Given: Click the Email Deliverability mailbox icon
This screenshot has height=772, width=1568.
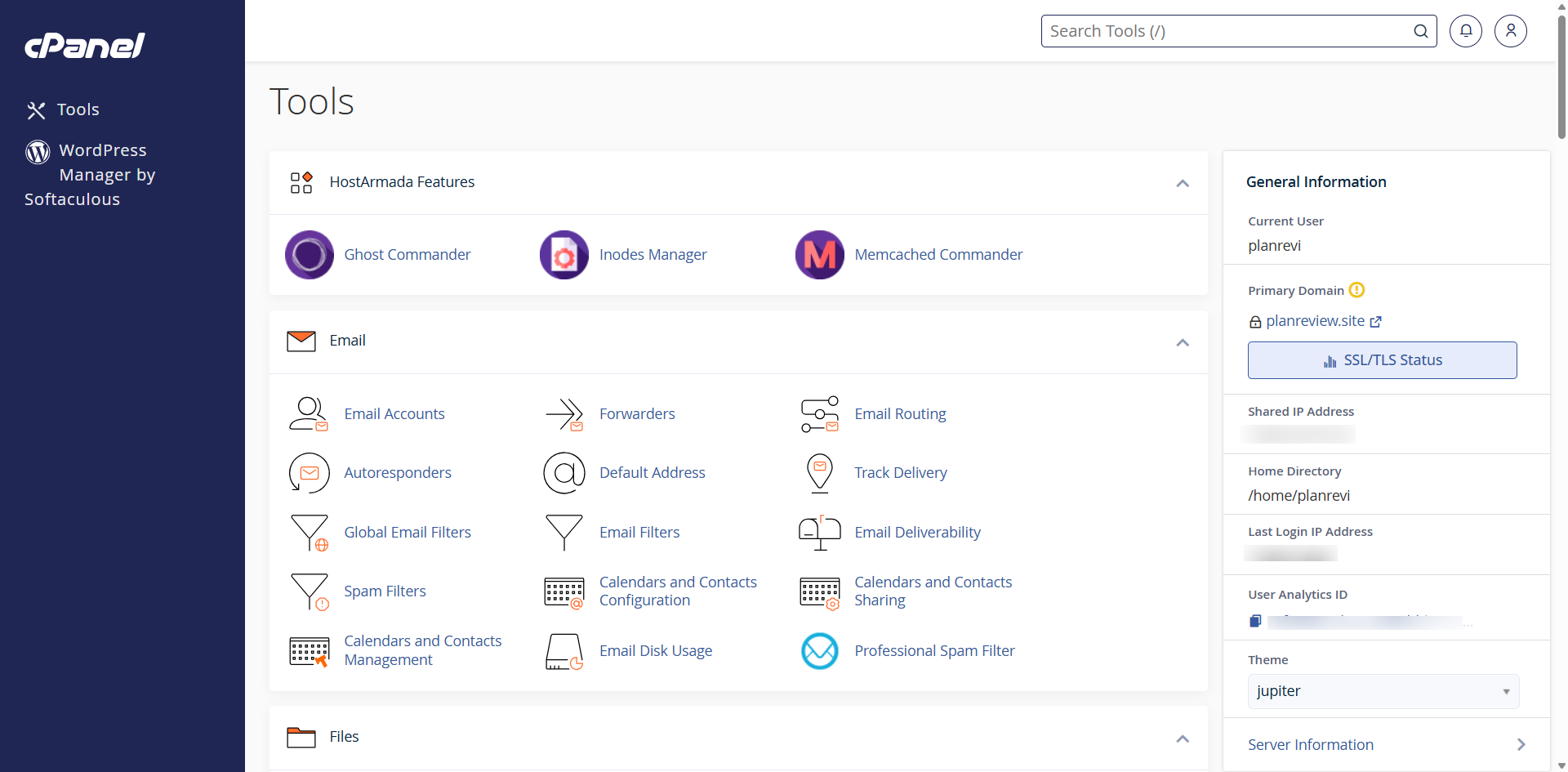Looking at the screenshot, I should point(820,533).
